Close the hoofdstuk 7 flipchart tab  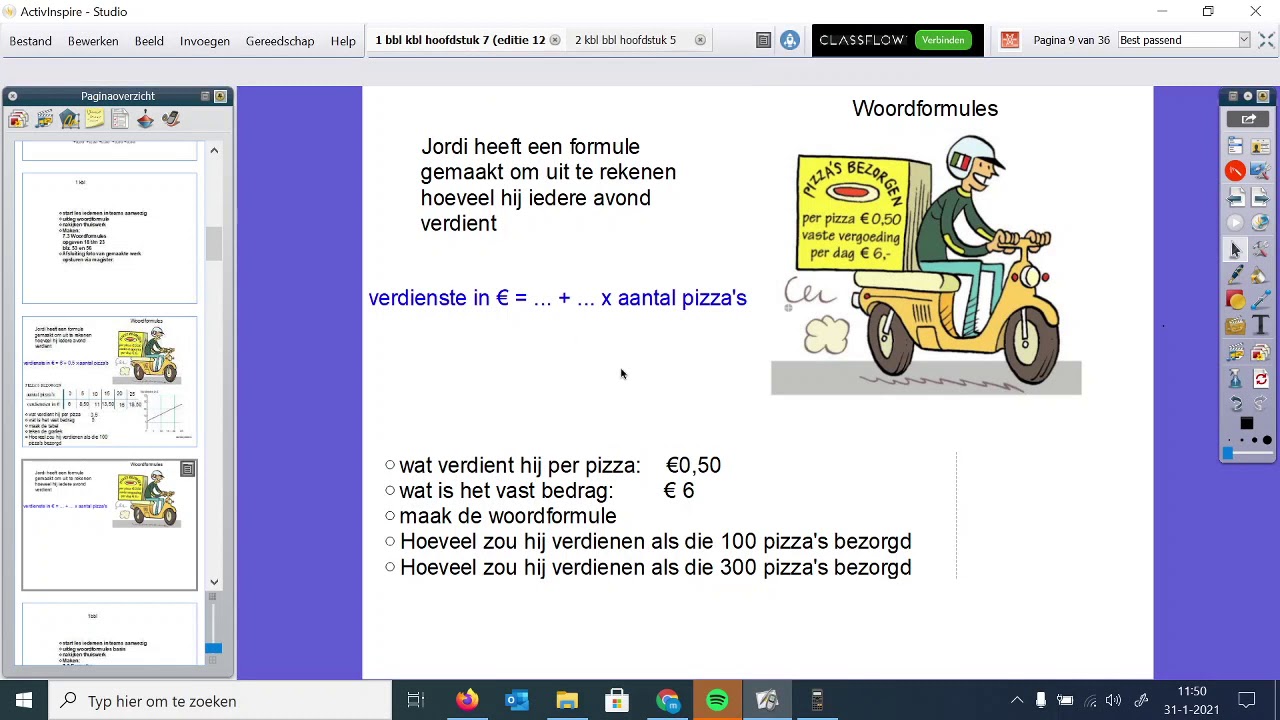555,40
